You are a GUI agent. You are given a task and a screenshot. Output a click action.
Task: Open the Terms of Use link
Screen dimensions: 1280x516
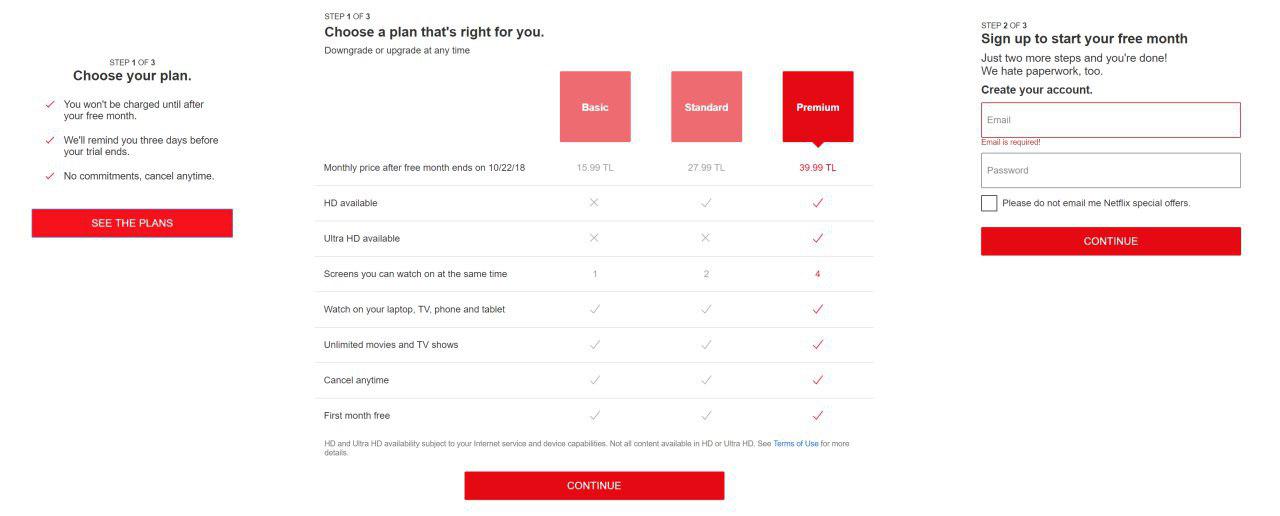795,443
